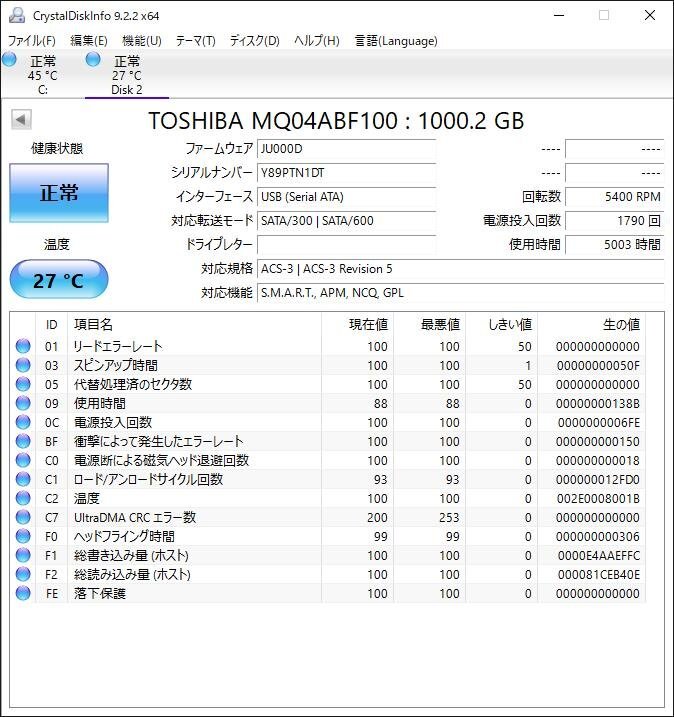Image resolution: width=674 pixels, height=717 pixels.
Task: Open the 機能(U) menu
Action: pos(142,41)
